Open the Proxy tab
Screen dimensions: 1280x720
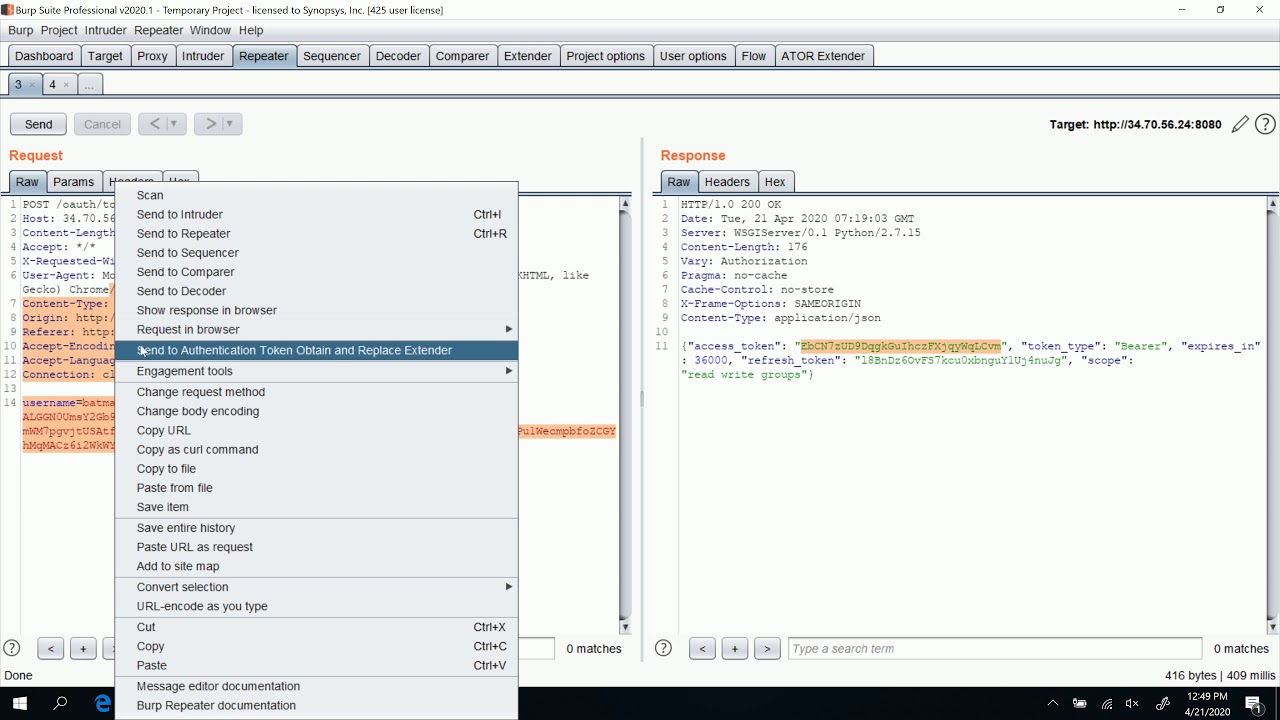pyautogui.click(x=152, y=56)
